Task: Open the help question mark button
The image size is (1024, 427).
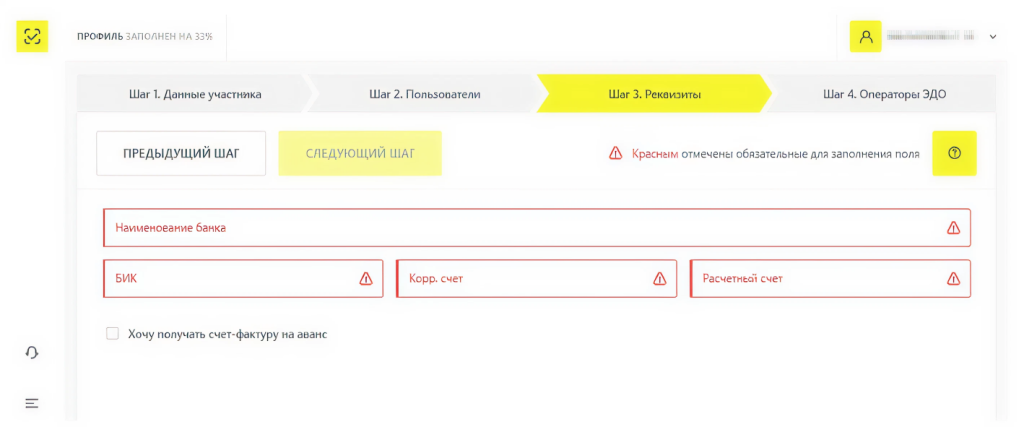Action: (x=954, y=153)
